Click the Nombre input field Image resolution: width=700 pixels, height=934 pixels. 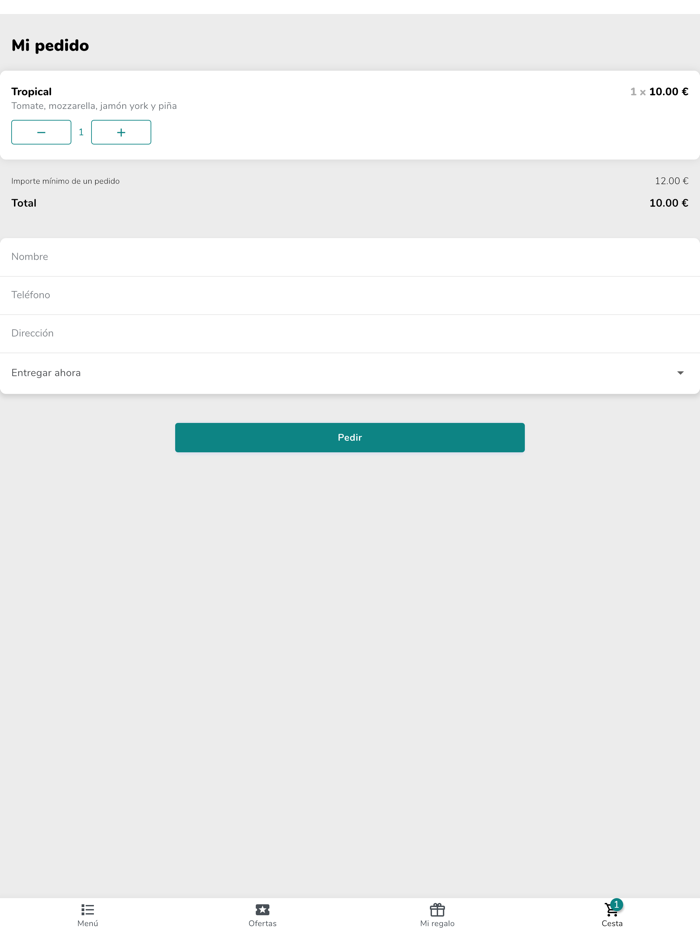pos(350,257)
